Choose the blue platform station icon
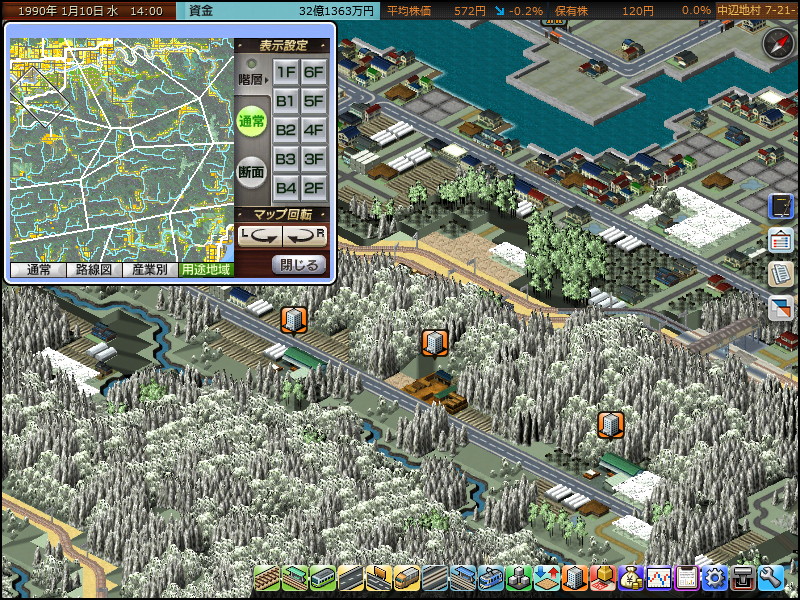Image resolution: width=800 pixels, height=600 pixels. 463,578
